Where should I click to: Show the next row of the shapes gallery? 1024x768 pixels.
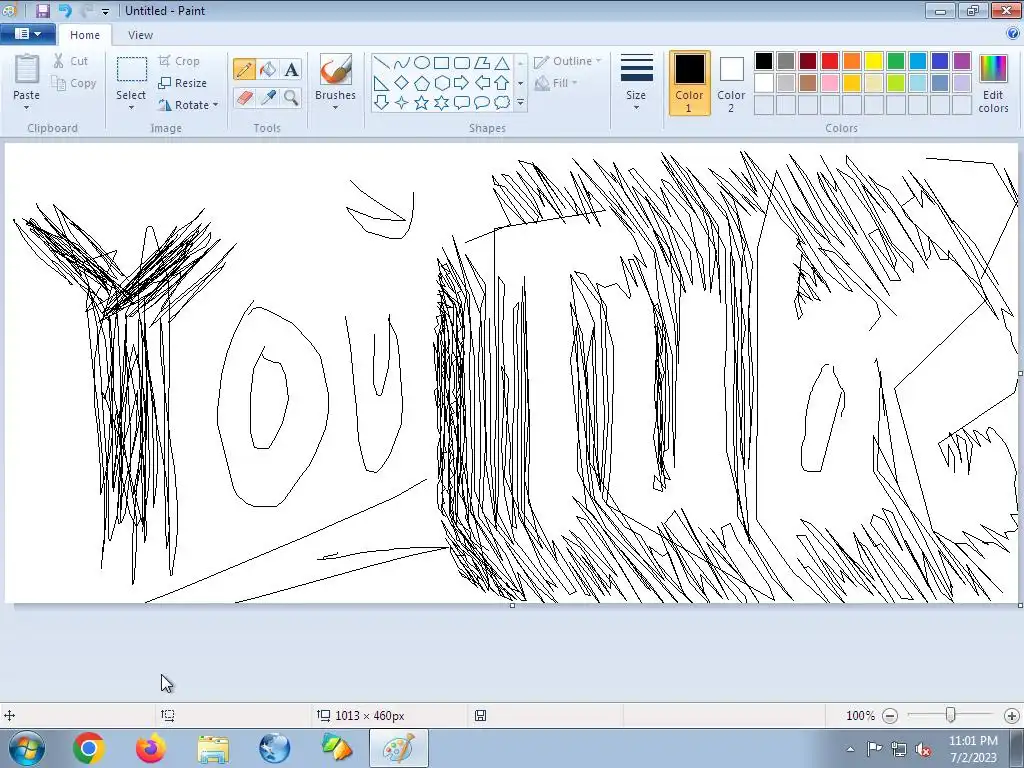[x=520, y=83]
